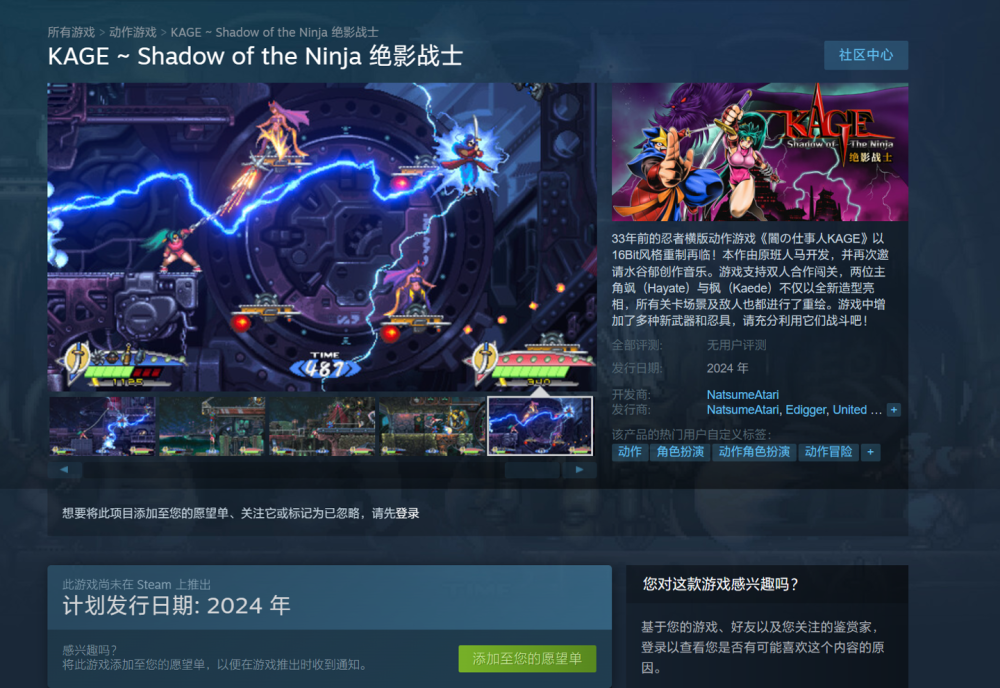Select the fourth screenshot thumbnail
1000x688 pixels.
tap(432, 426)
